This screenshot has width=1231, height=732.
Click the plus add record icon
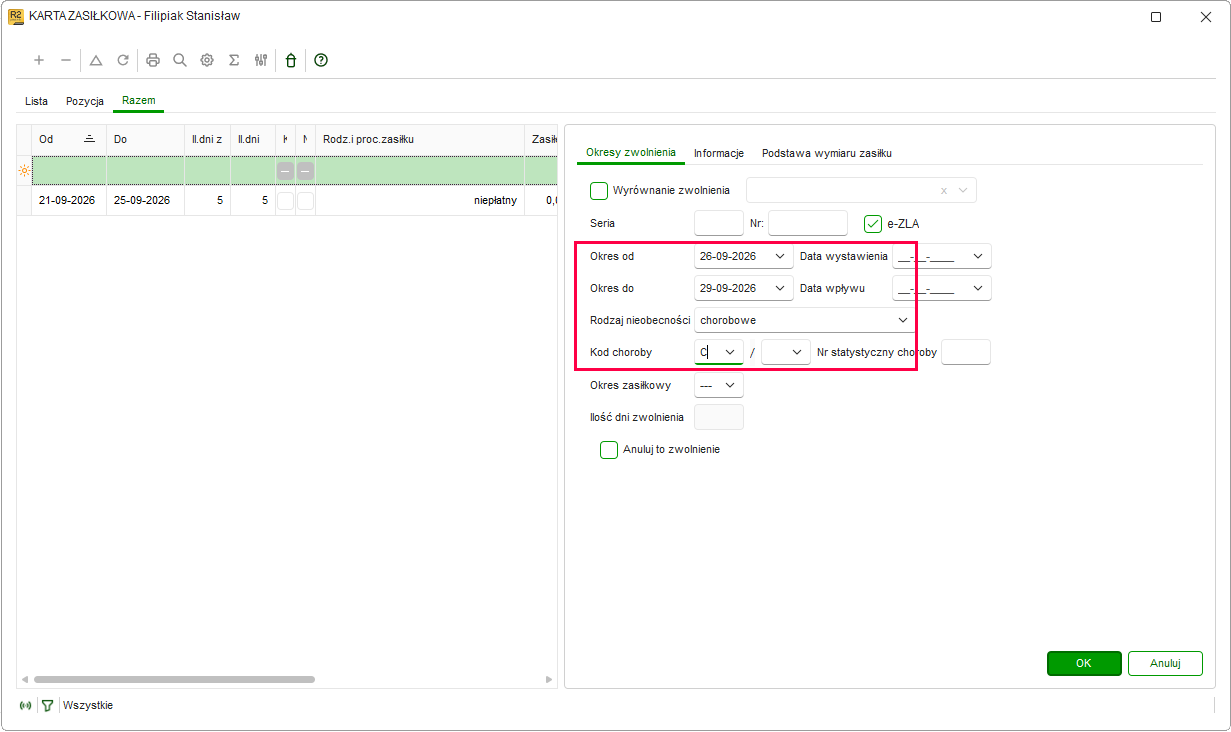(x=39, y=60)
